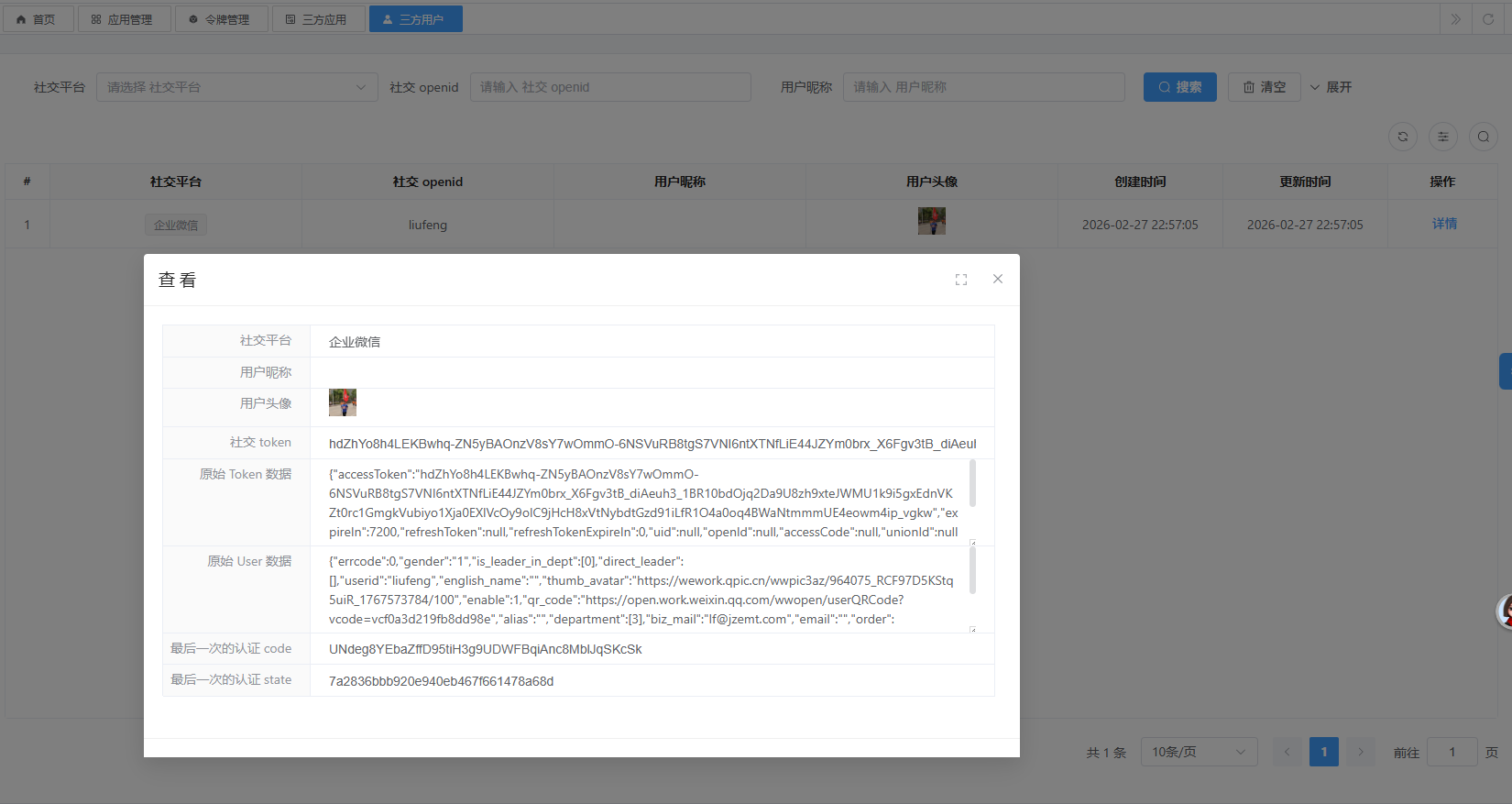Click the refresh table icon button
Screen dimensions: 1512x804
click(1402, 137)
